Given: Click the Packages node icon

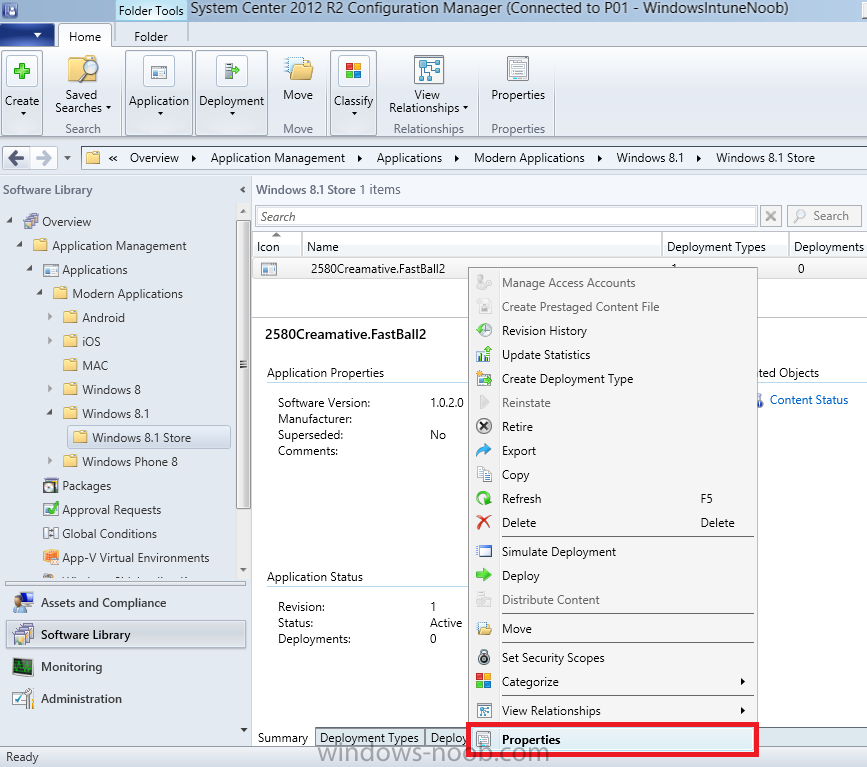Looking at the screenshot, I should pyautogui.click(x=50, y=486).
